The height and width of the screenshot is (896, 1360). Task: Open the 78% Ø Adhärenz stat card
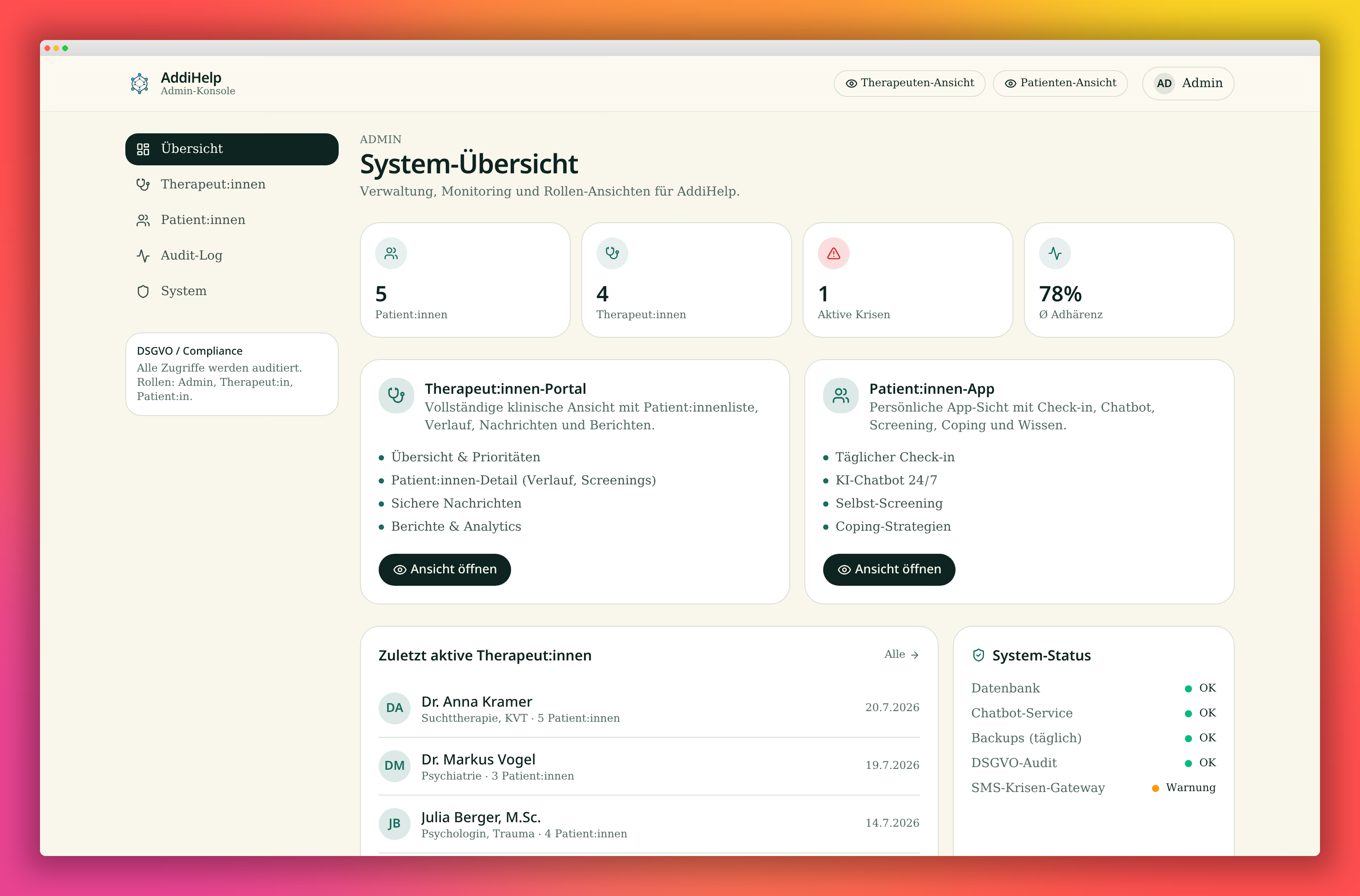(1129, 280)
